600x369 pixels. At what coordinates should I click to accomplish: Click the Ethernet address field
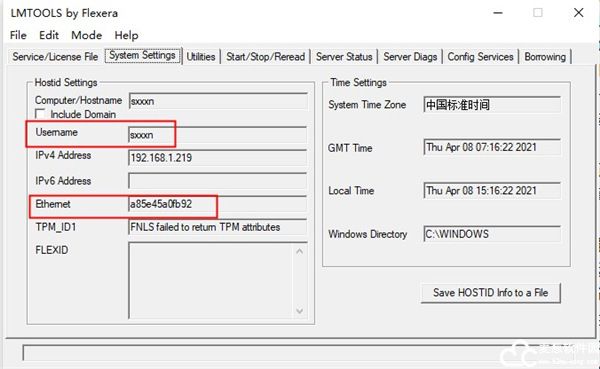218,204
